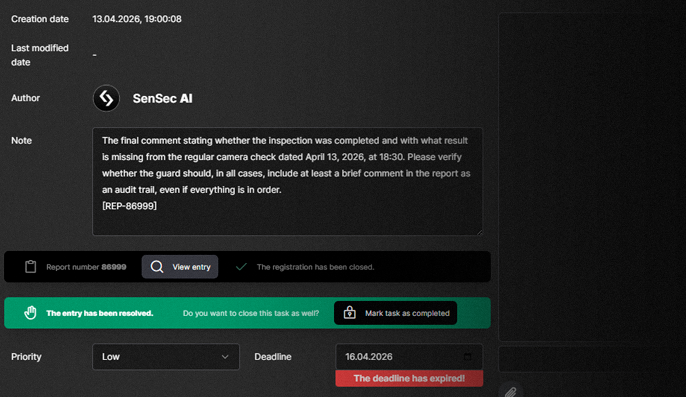
Task: Open the Priority dropdown set to Low
Action: (166, 357)
